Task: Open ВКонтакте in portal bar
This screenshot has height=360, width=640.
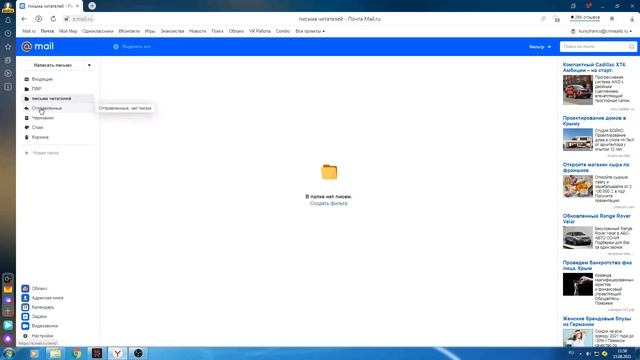Action: tap(129, 31)
